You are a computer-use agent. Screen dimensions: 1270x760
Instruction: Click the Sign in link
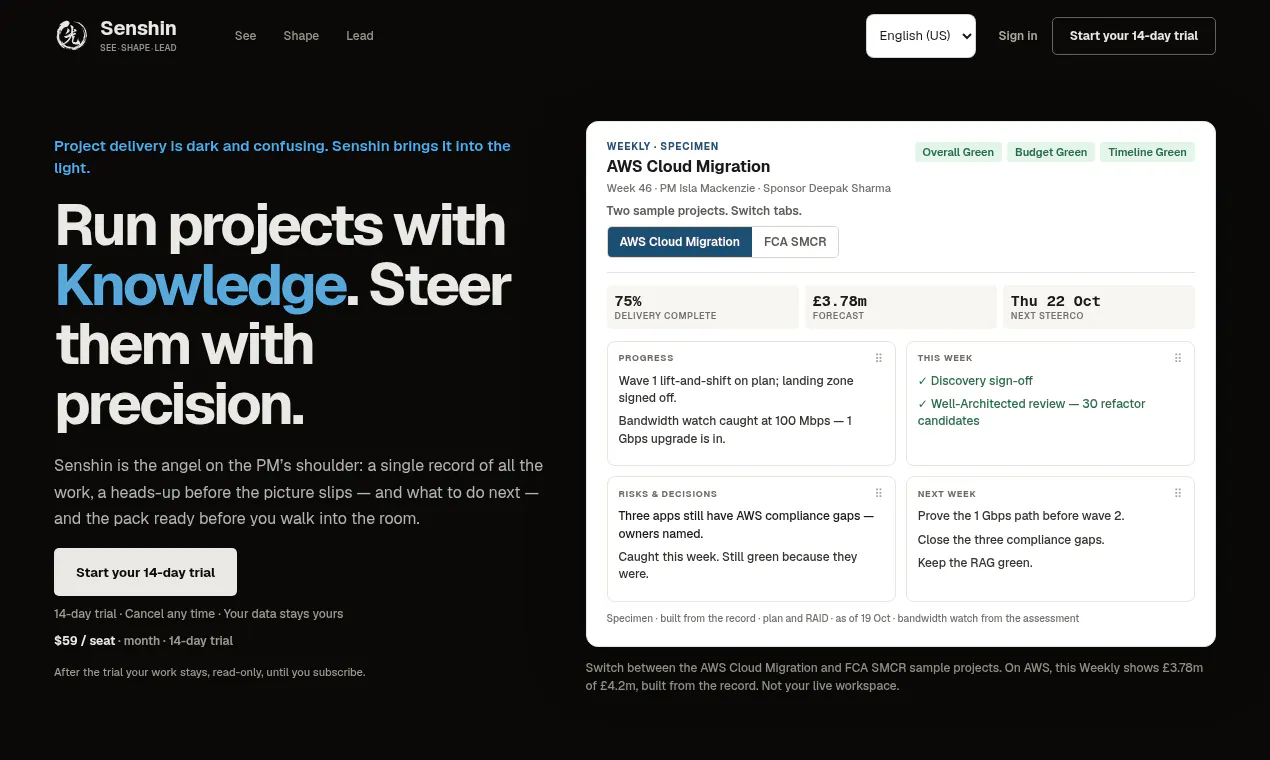point(1018,36)
